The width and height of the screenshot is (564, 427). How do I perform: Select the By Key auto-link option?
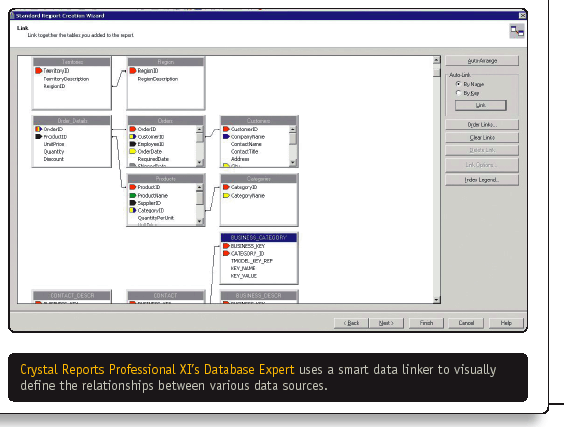pos(458,93)
